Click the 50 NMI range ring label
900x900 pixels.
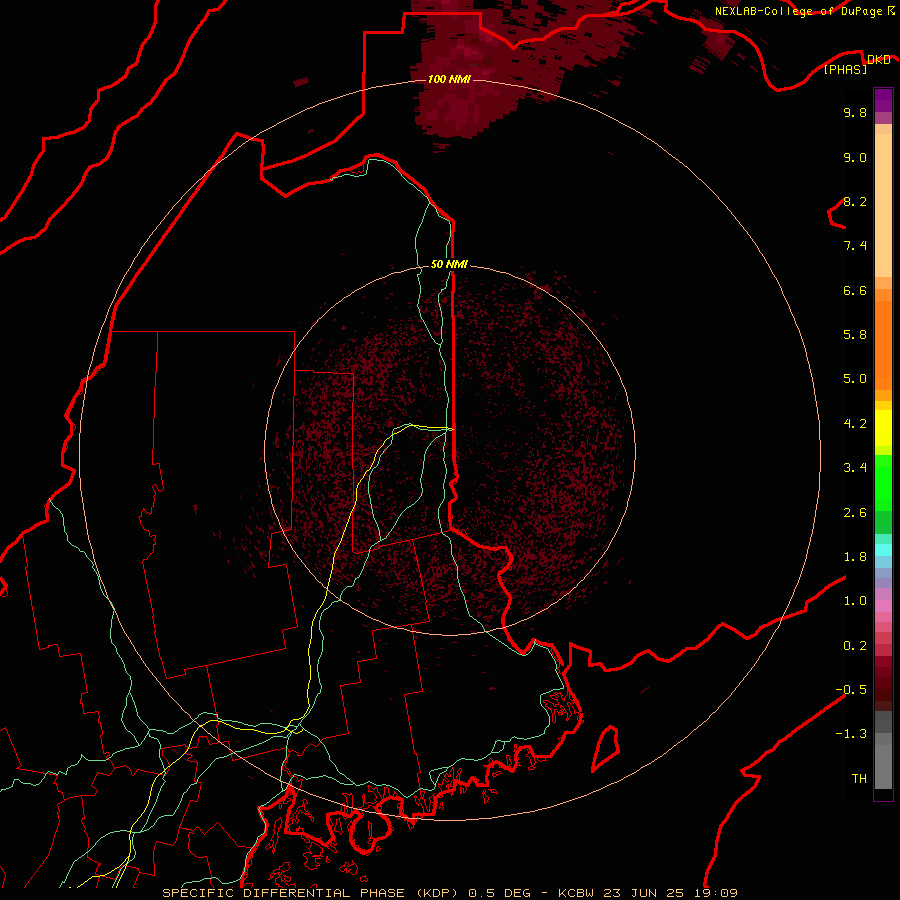click(x=449, y=264)
